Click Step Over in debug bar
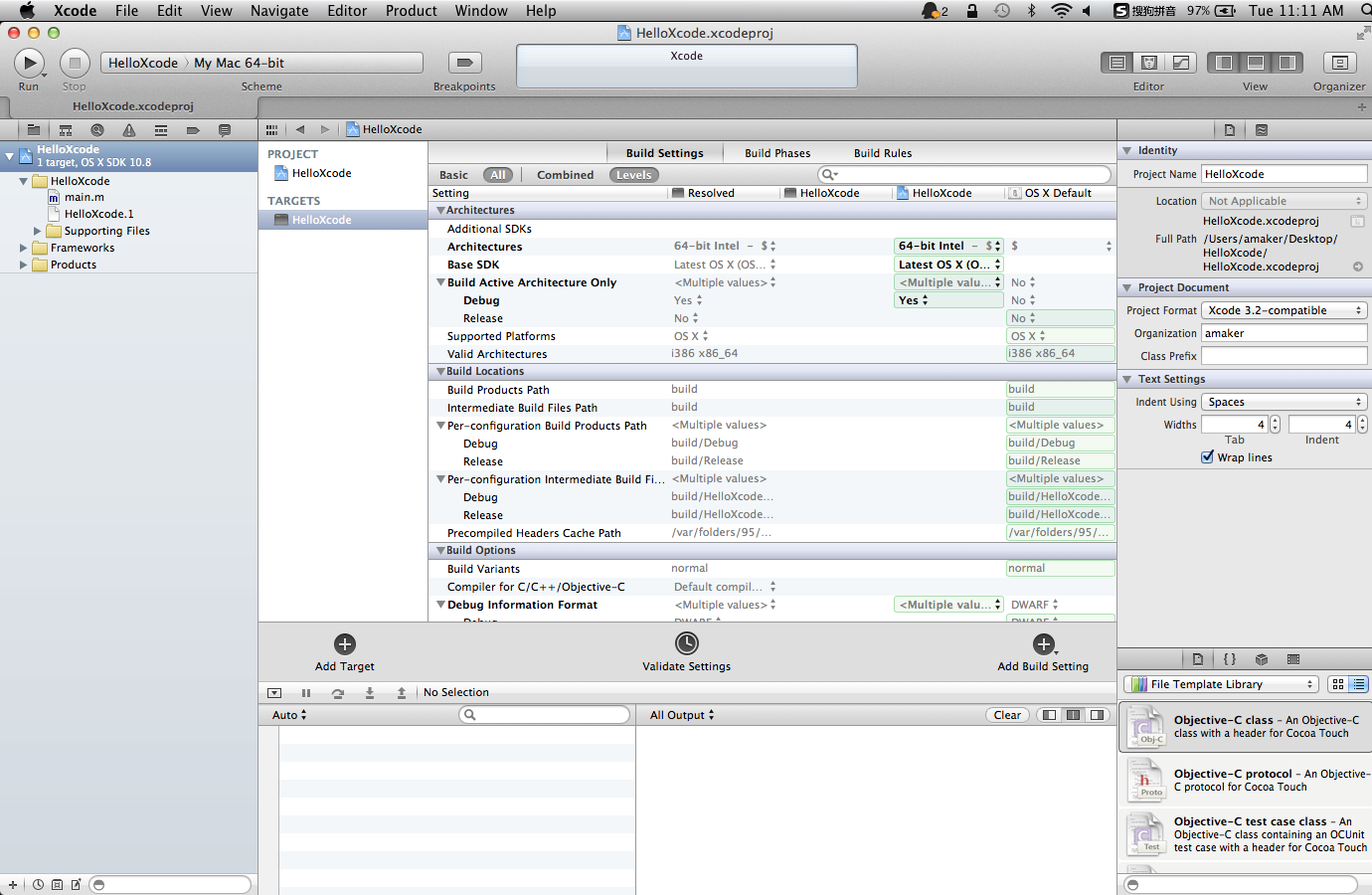Screen dimensions: 1372x895 338,693
